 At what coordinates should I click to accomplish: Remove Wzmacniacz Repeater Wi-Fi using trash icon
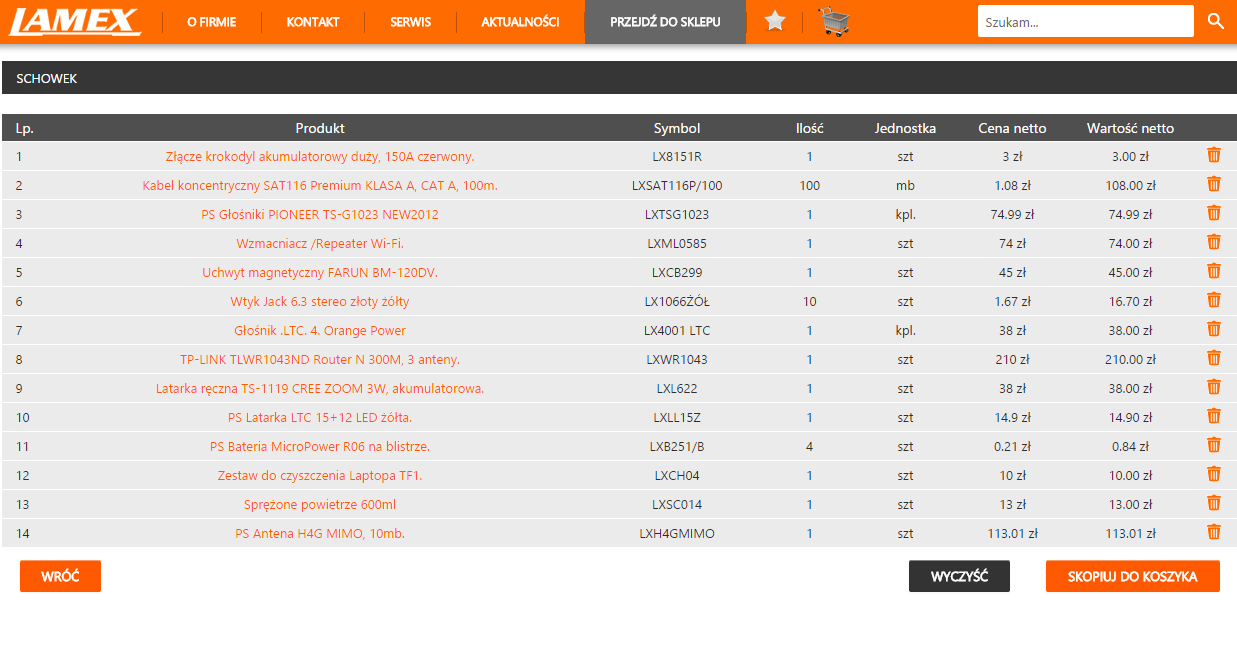[x=1214, y=242]
